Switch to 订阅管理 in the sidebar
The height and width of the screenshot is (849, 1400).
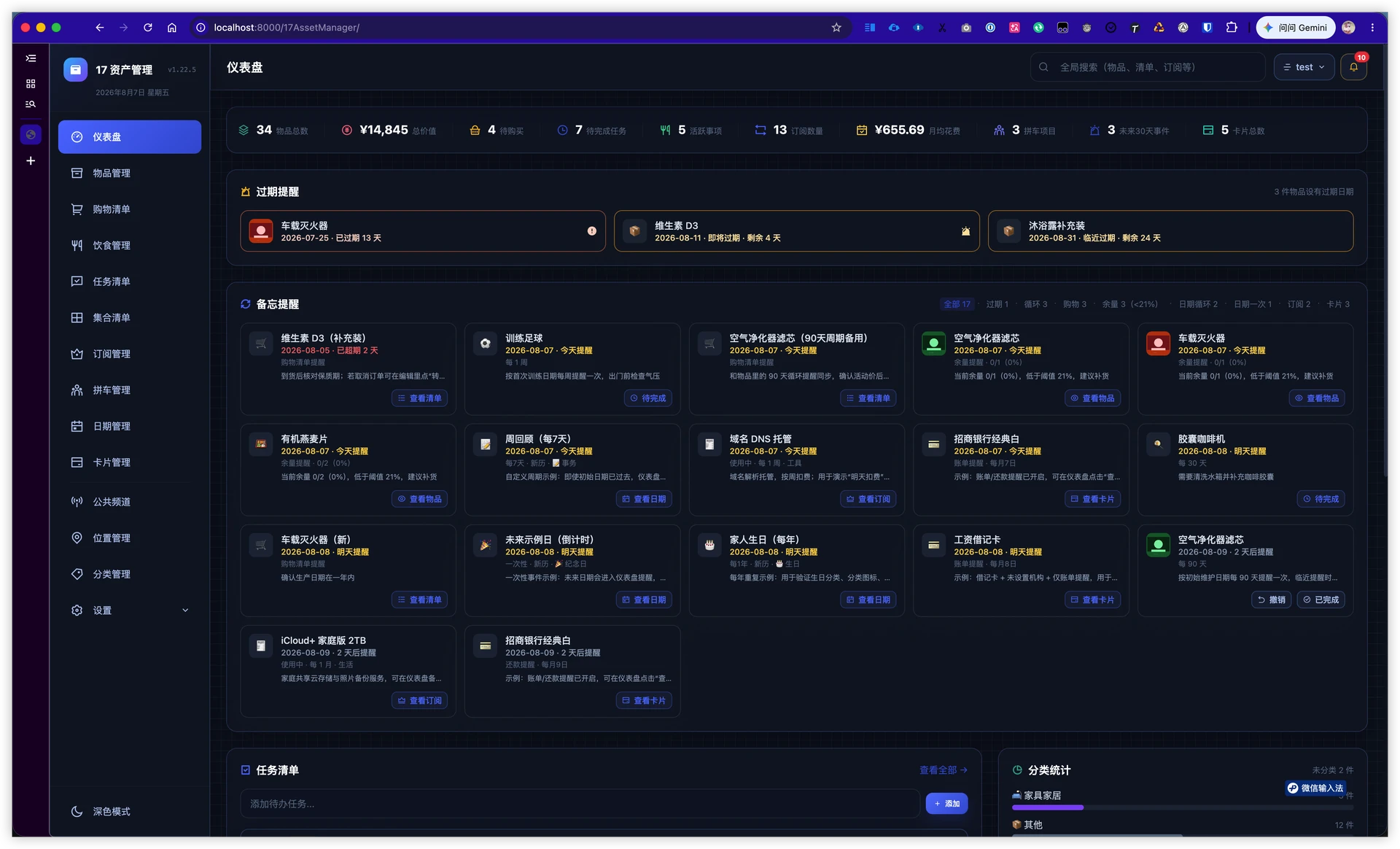tap(130, 354)
